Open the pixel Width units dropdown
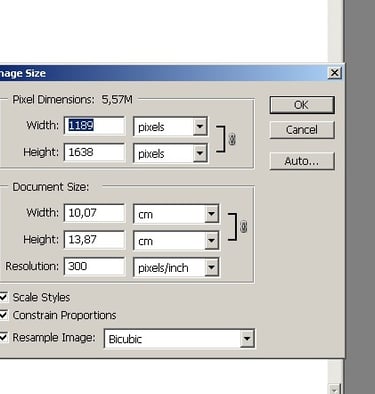Screen dimensions: 375x394 point(171,126)
